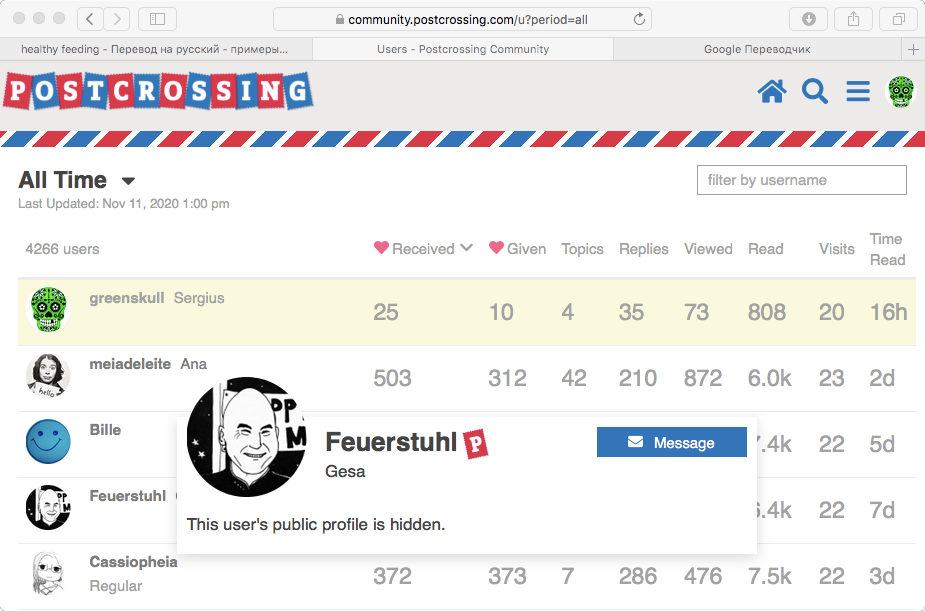Viewport: 925px width, 611px height.
Task: Click meiadeleite's Received count "503"
Action: point(392,378)
